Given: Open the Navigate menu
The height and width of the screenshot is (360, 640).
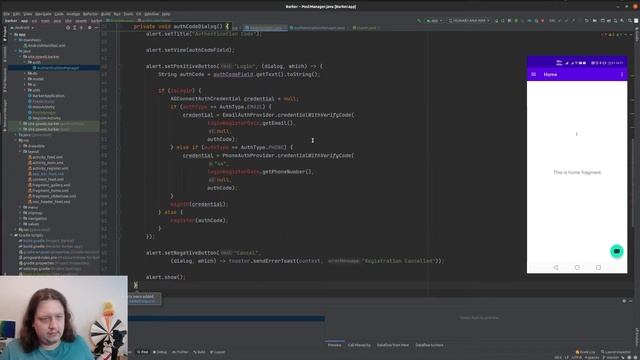Looking at the screenshot, I should (43, 14).
